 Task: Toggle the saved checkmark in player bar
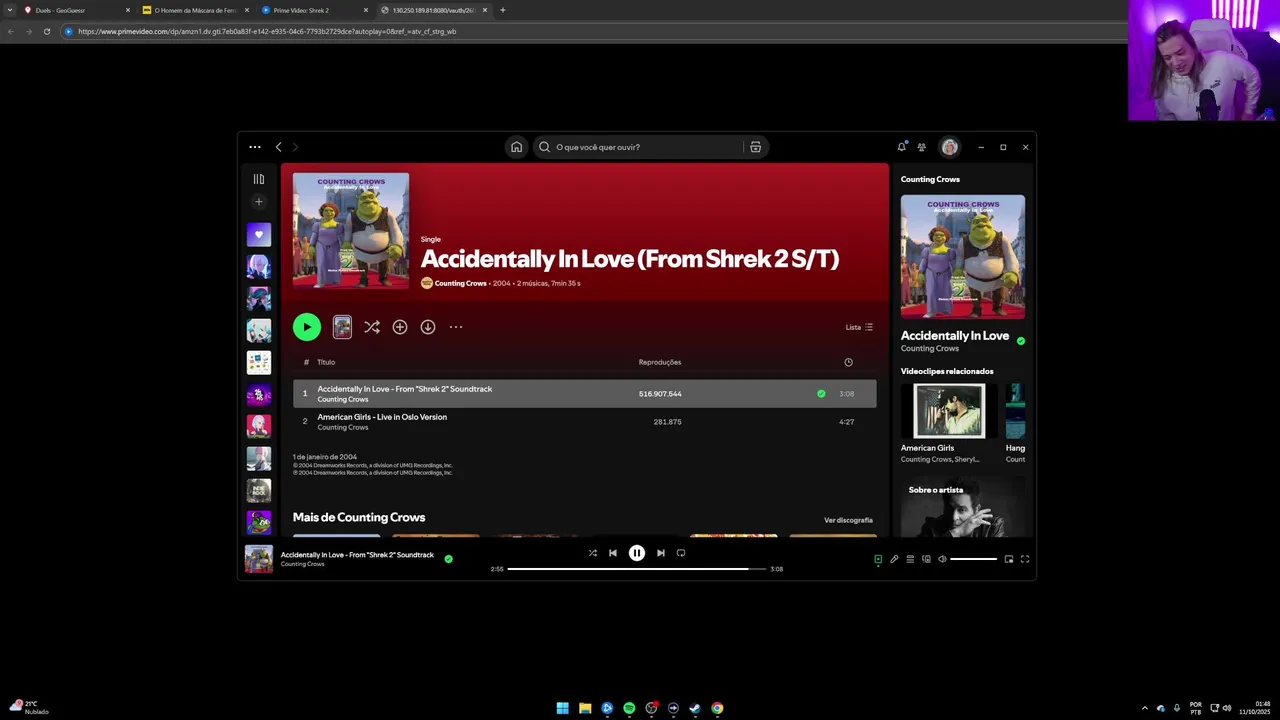click(x=448, y=559)
